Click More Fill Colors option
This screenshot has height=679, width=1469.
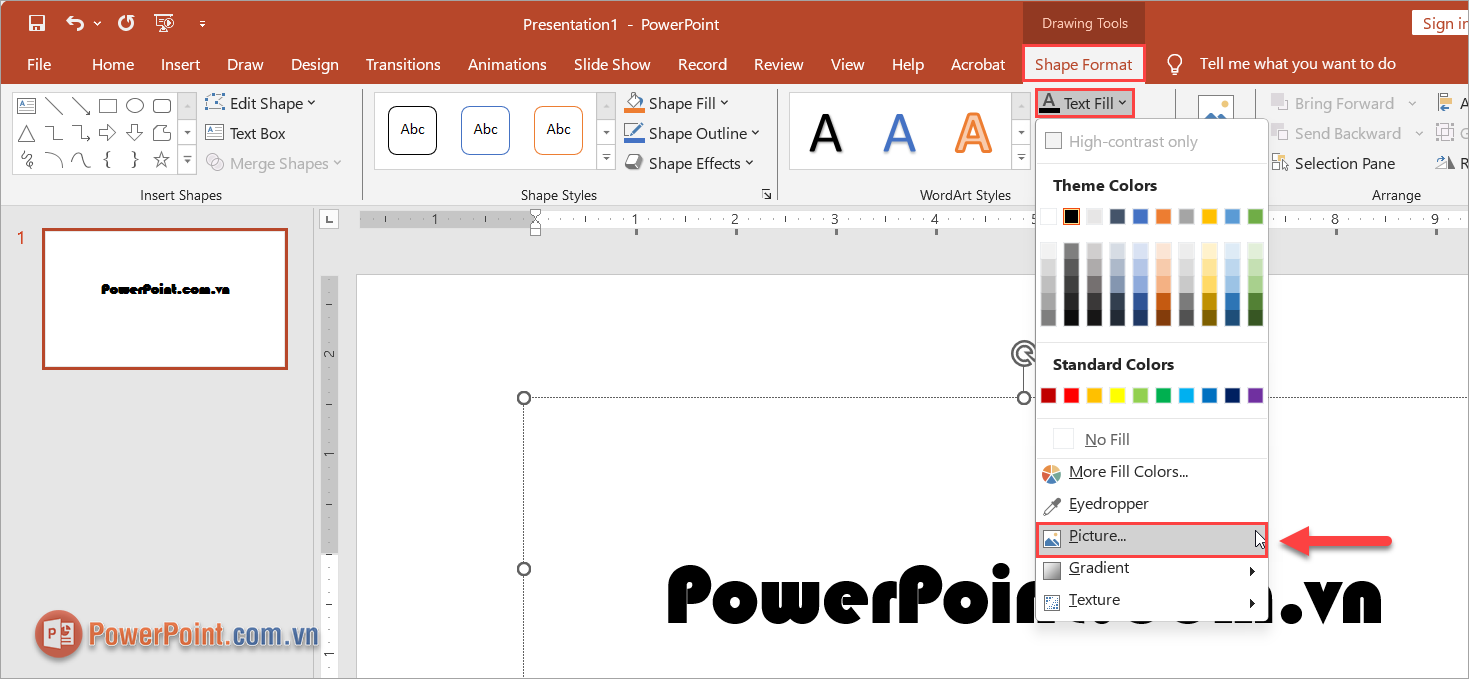tap(1131, 471)
